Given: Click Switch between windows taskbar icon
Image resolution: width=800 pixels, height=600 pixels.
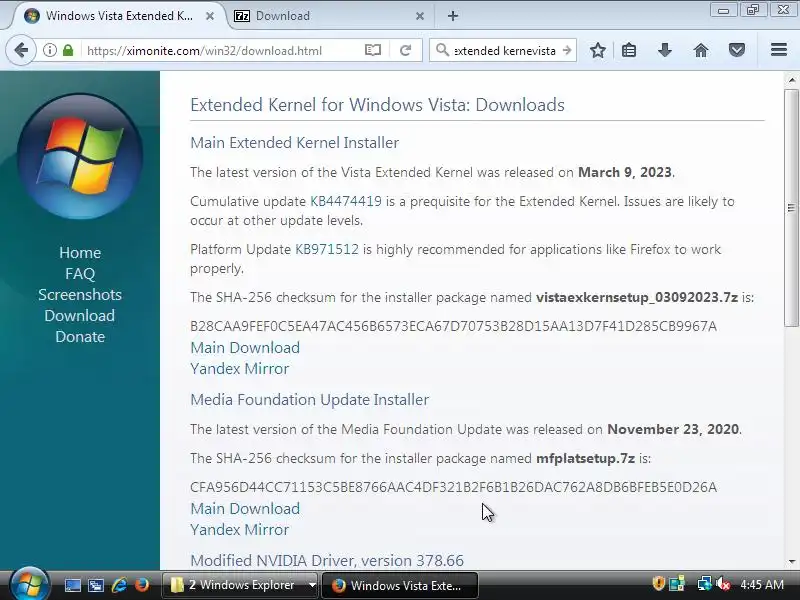Looking at the screenshot, I should click(96, 585).
